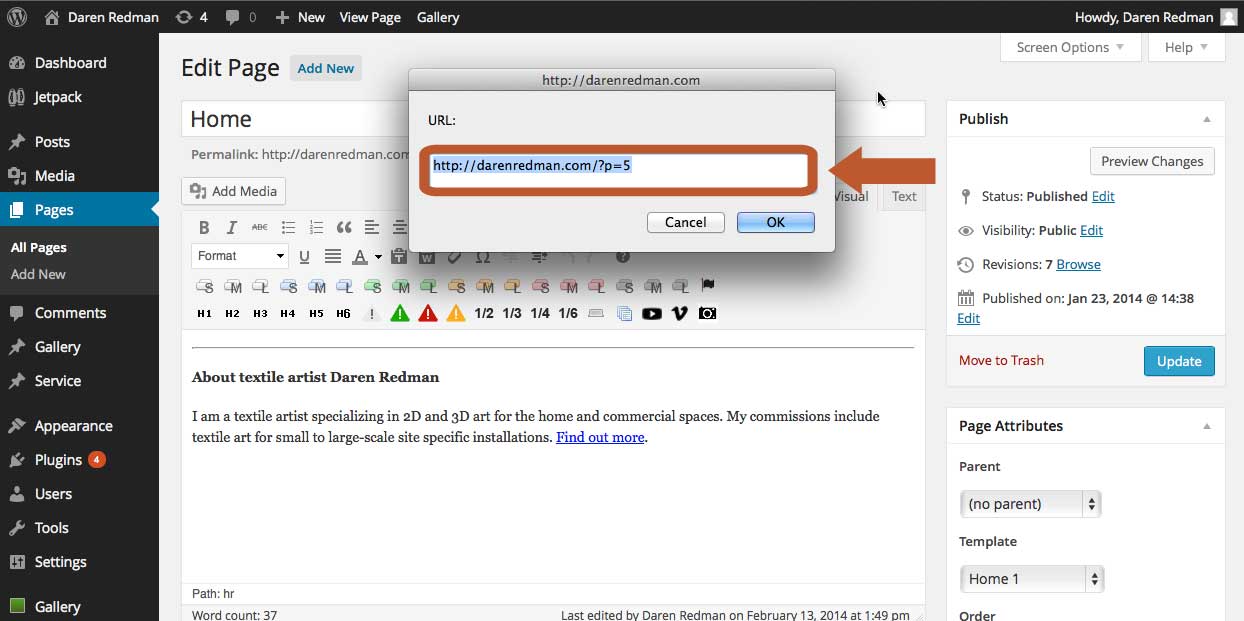The height and width of the screenshot is (621, 1244).
Task: Open the Template dropdown showing Home 1
Action: tap(1031, 579)
